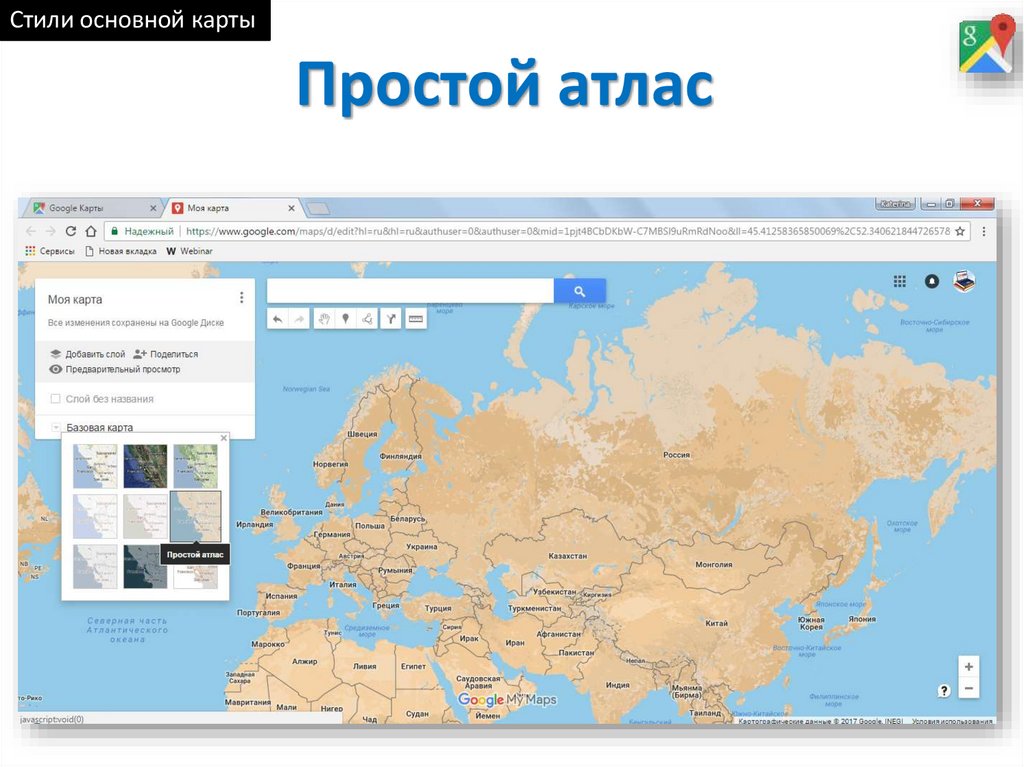Click into the map search field
Viewport: 1024px width, 767px height.
pyautogui.click(x=410, y=291)
